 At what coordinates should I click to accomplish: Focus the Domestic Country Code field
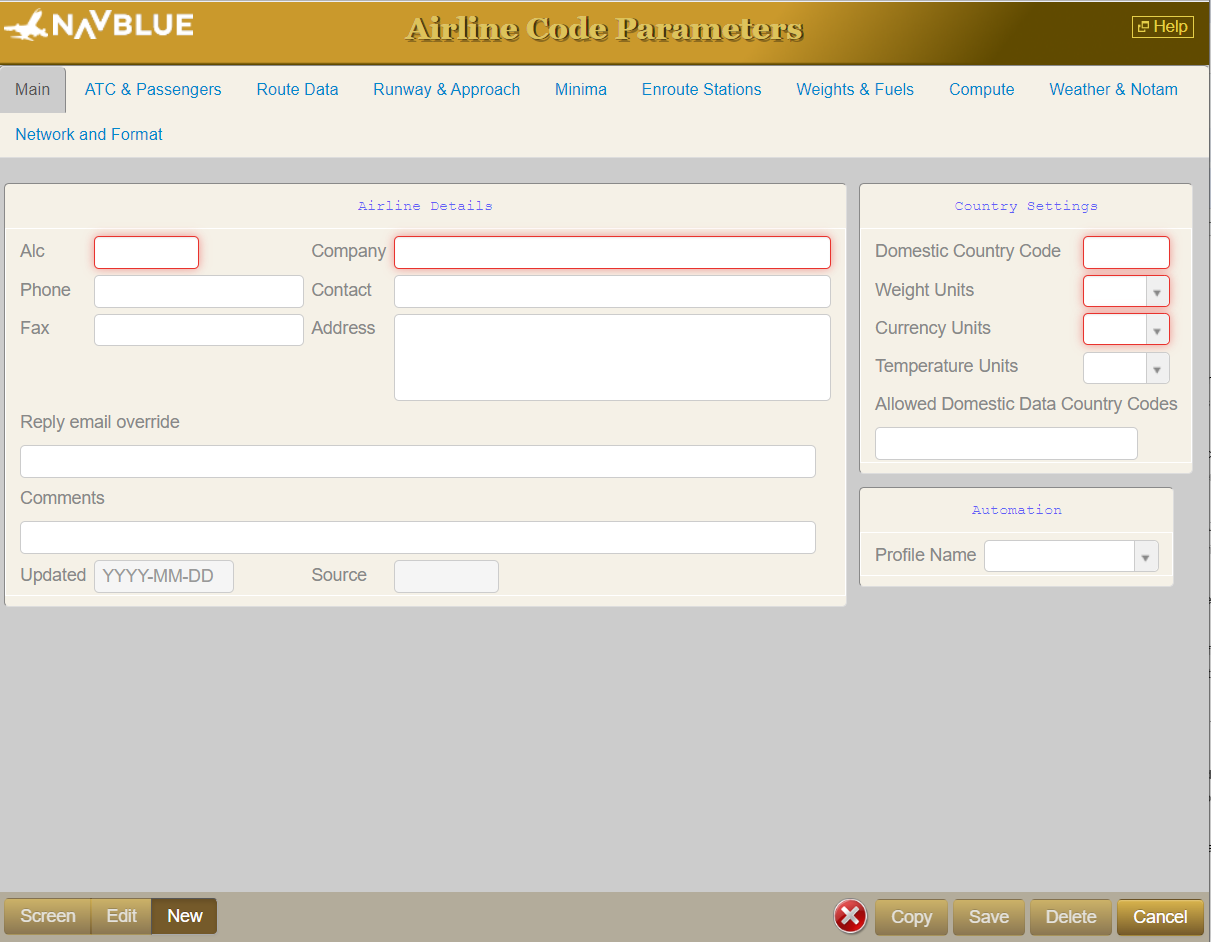(x=1126, y=252)
